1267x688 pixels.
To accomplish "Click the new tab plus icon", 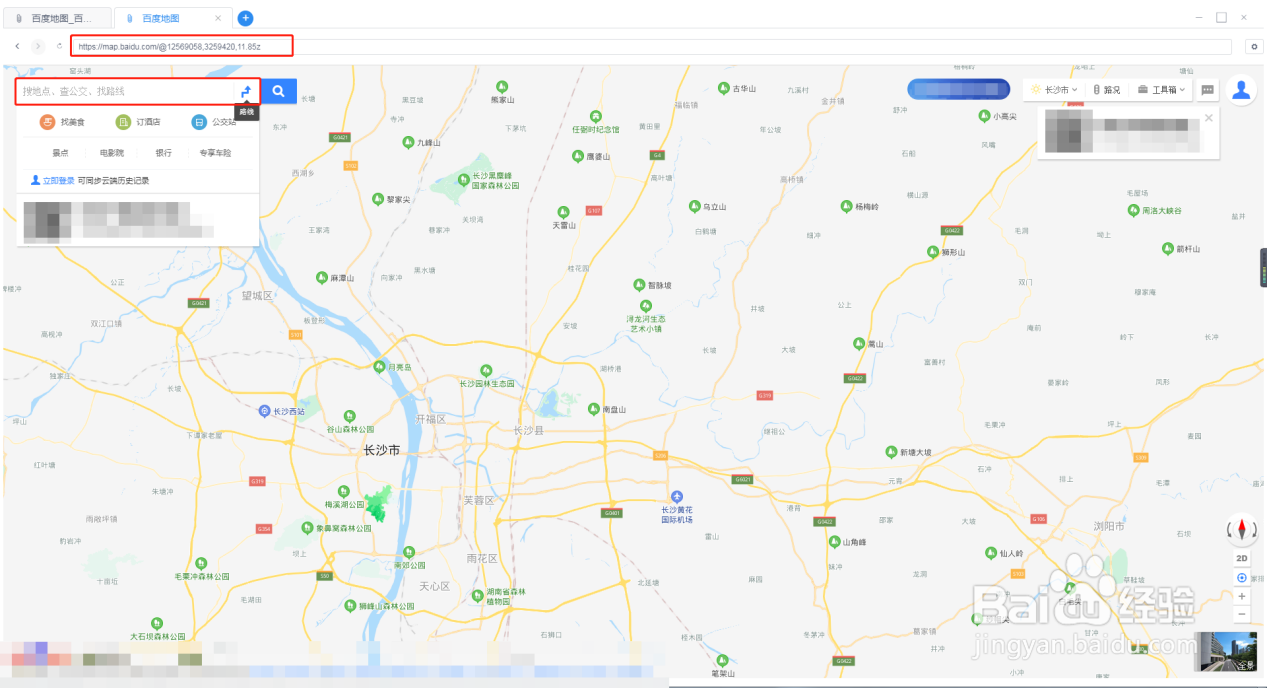I will (x=246, y=18).
